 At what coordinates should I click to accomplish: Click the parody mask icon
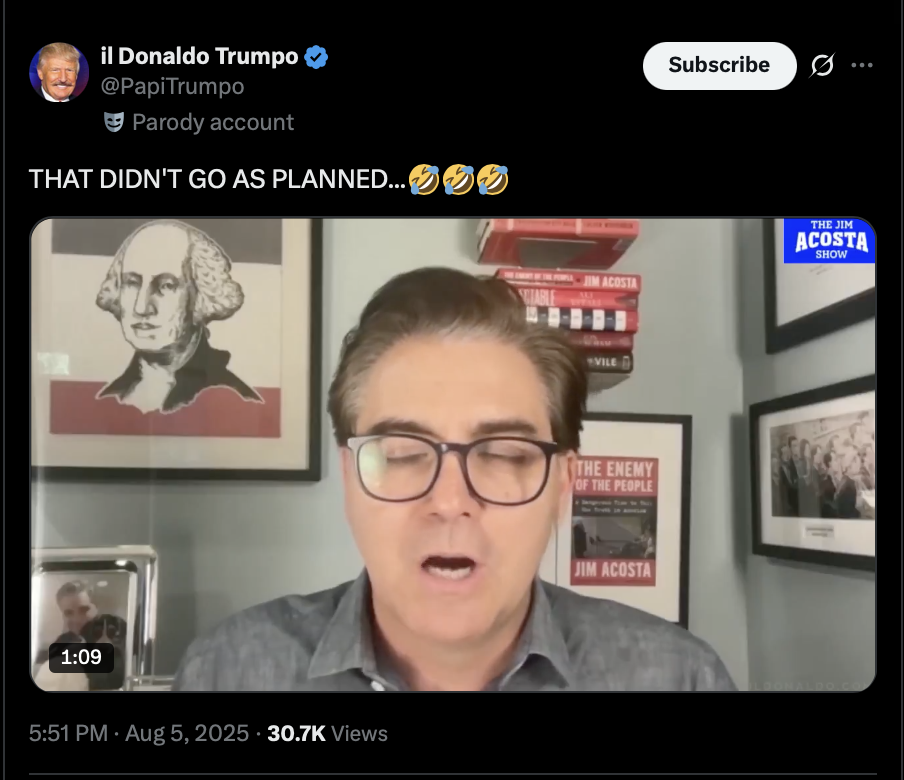pos(114,122)
